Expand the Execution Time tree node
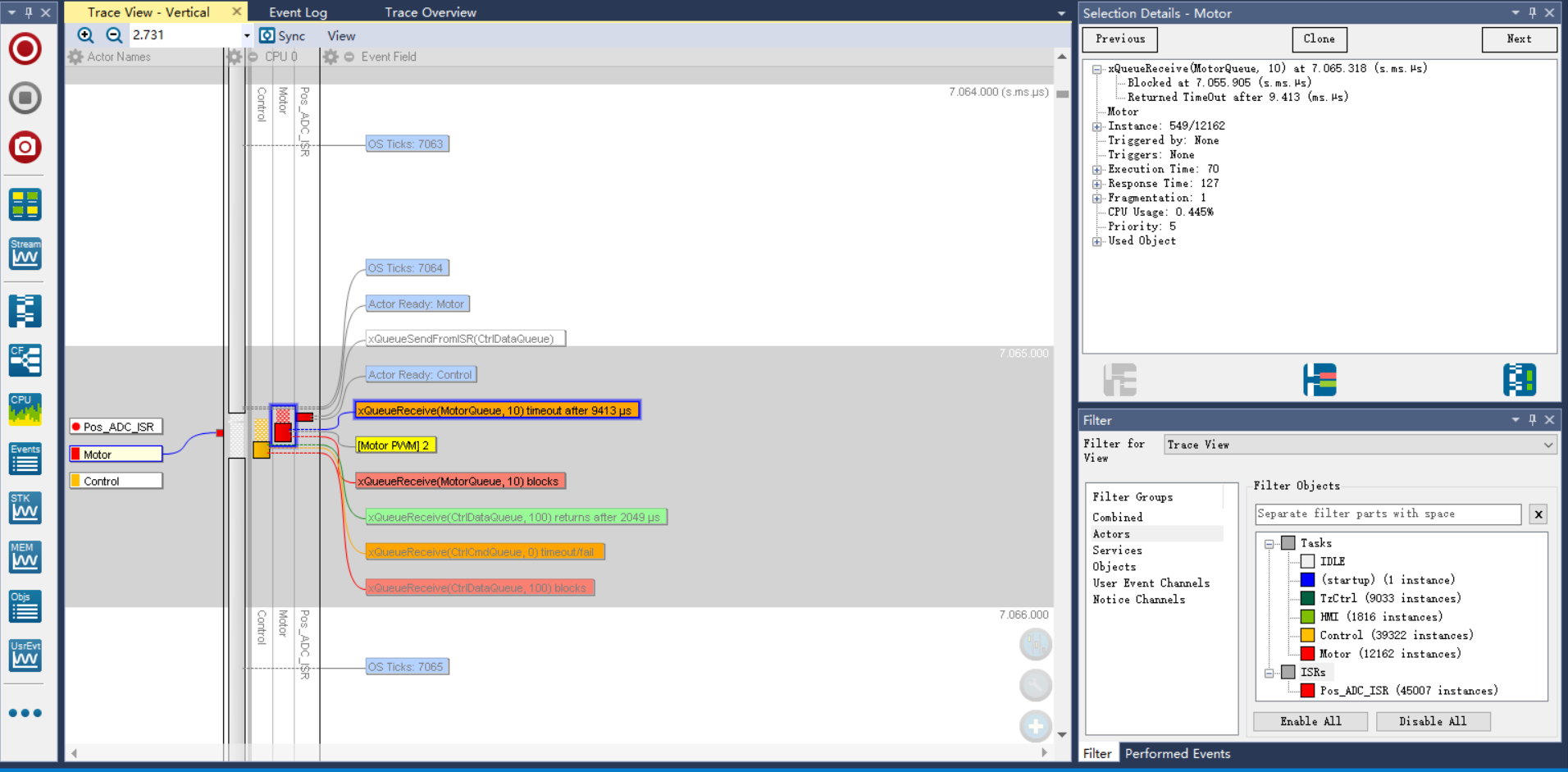Viewport: 1568px width, 772px height. click(x=1097, y=170)
